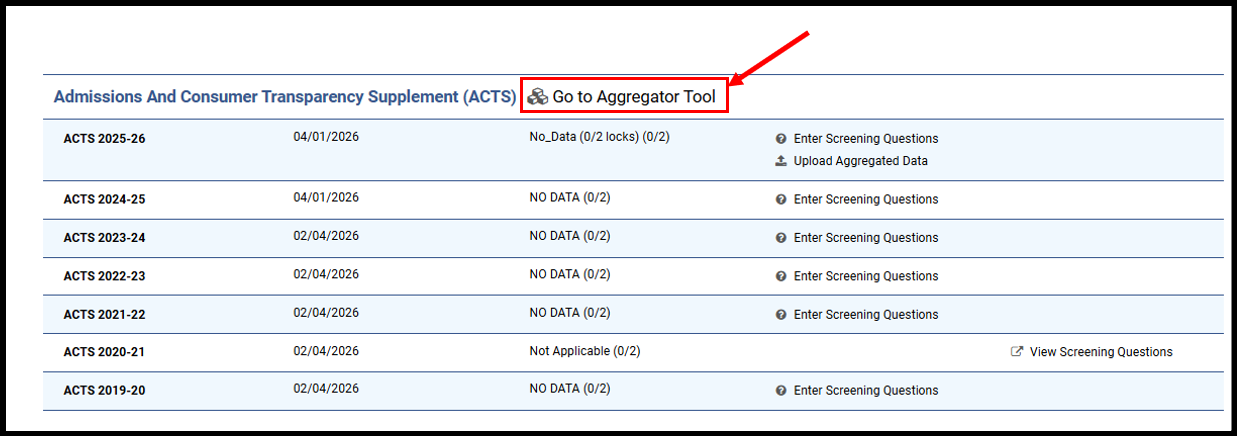Click question mark icon for ACTS 2023-24
Viewport: 1237px width, 436px height.
pyautogui.click(x=781, y=238)
